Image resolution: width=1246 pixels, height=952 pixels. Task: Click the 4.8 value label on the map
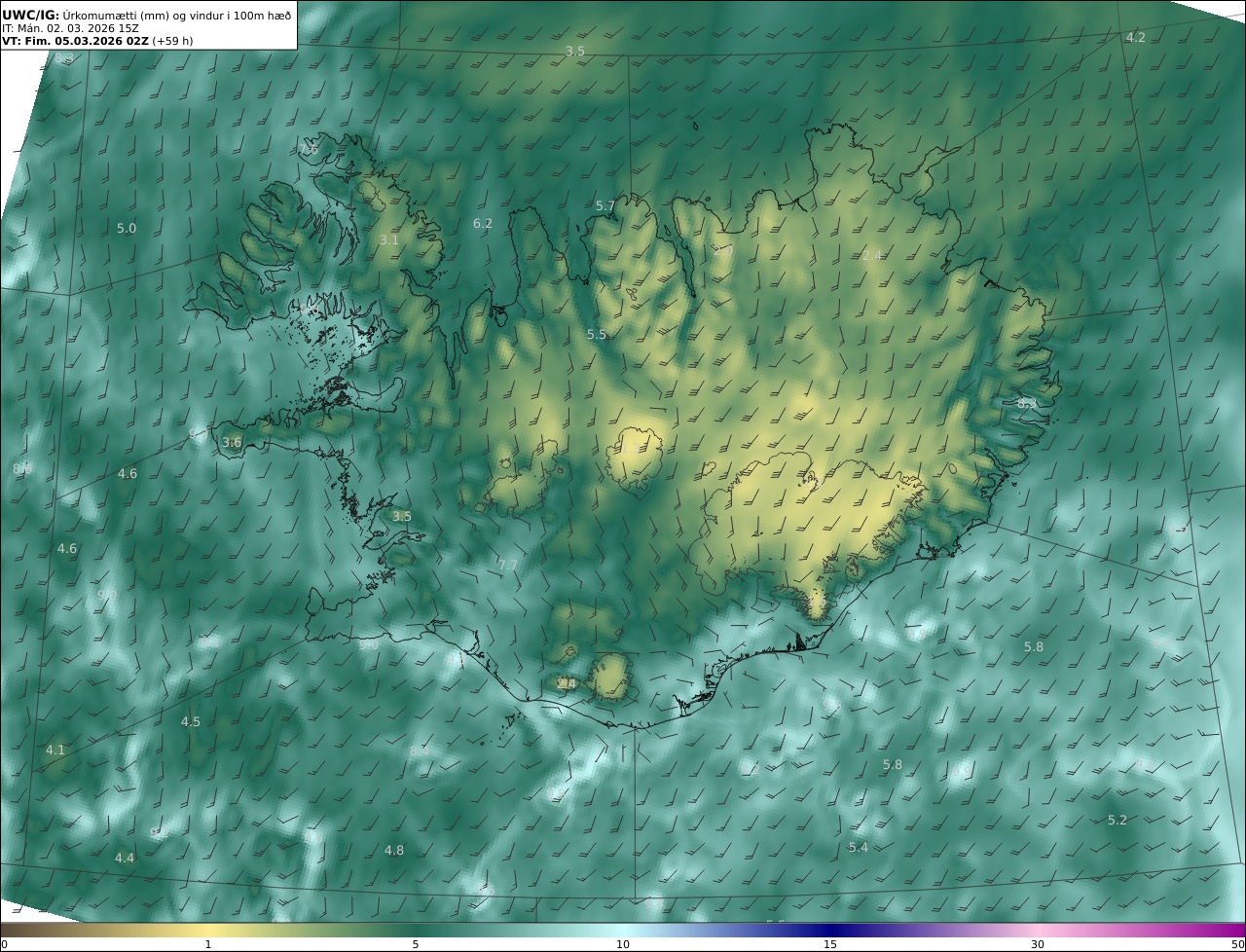394,850
